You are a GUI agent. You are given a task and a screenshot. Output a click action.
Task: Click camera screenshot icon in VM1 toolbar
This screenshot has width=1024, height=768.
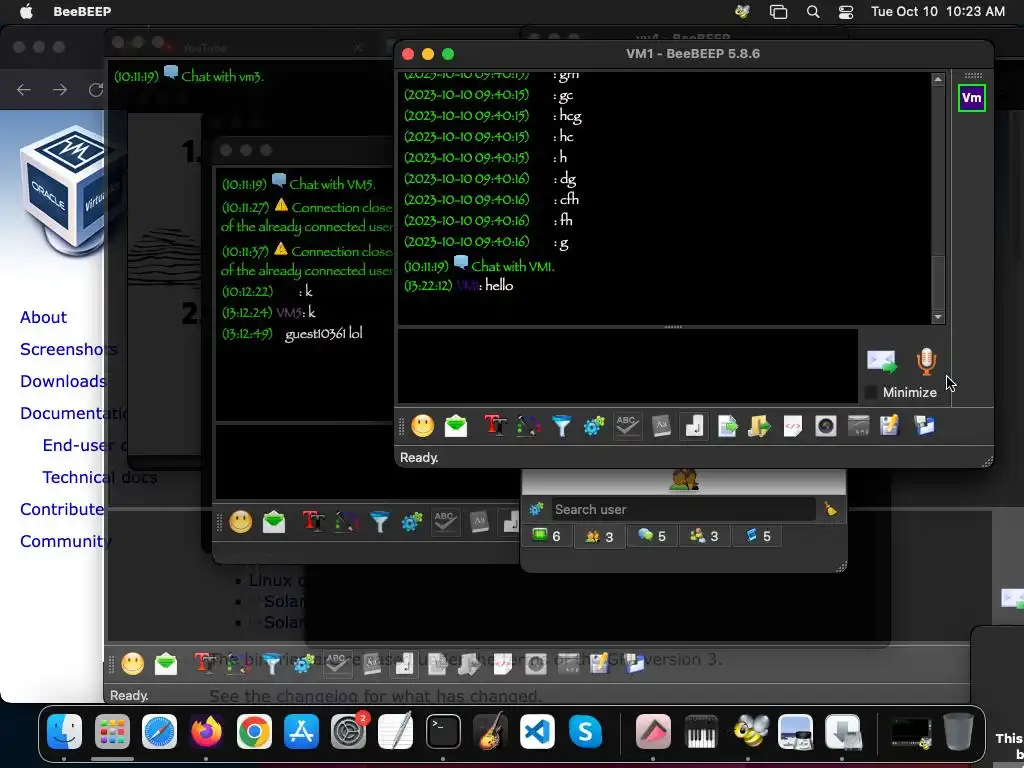pyautogui.click(x=825, y=426)
